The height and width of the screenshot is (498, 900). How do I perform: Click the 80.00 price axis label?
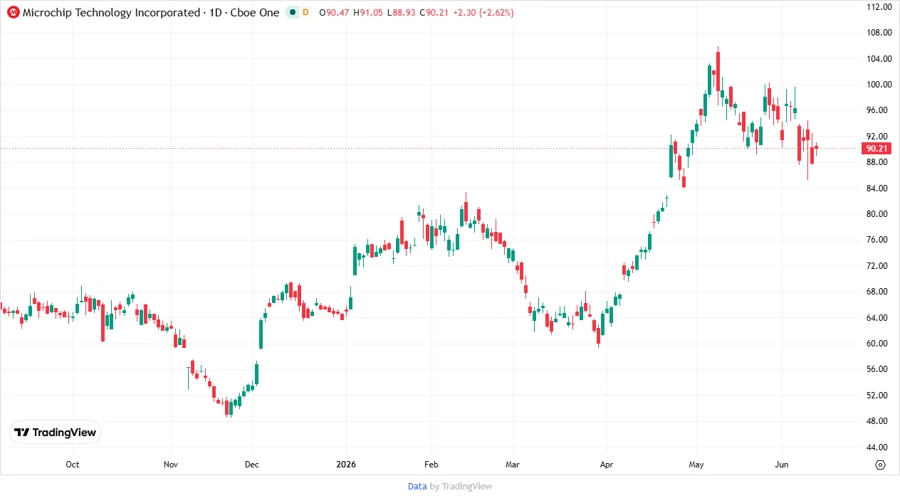click(879, 214)
